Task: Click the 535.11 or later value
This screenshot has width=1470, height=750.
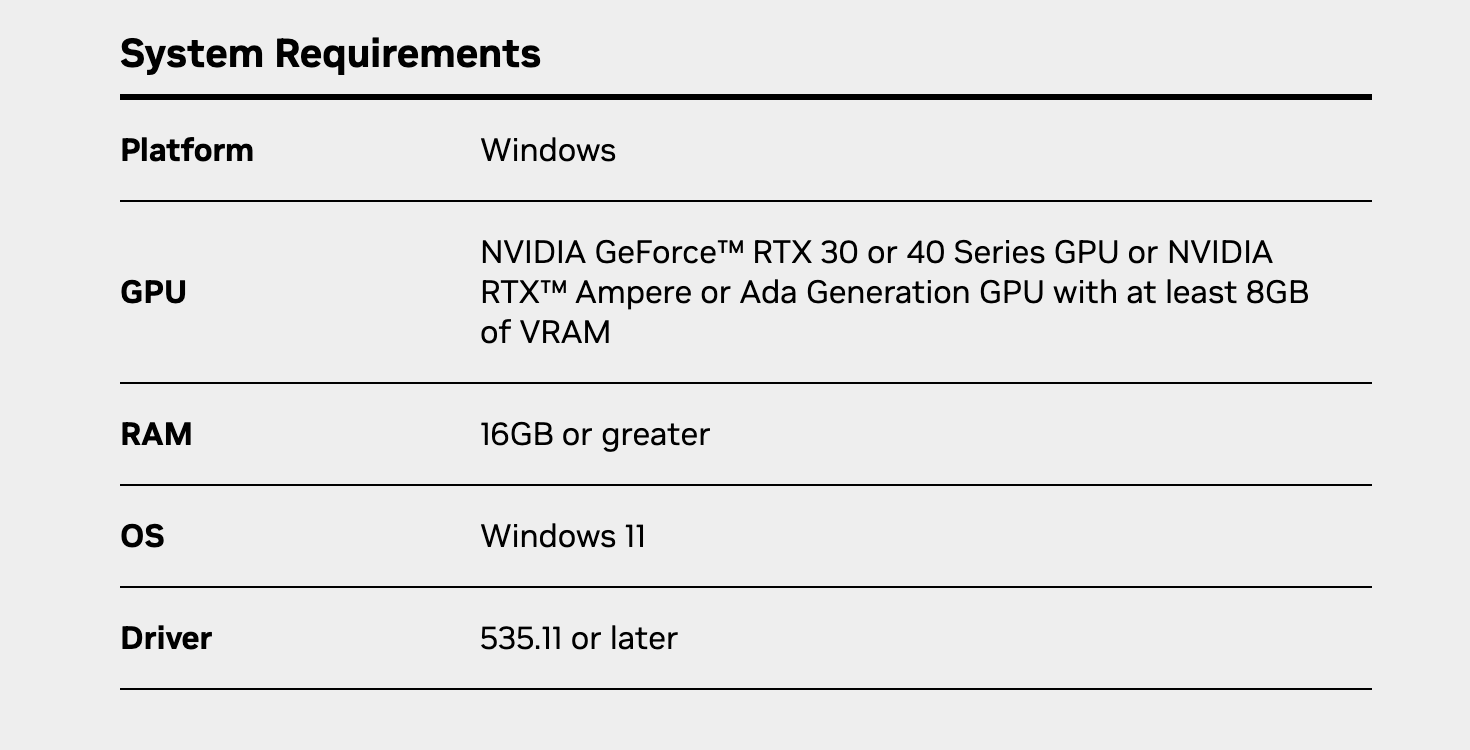Action: (579, 638)
